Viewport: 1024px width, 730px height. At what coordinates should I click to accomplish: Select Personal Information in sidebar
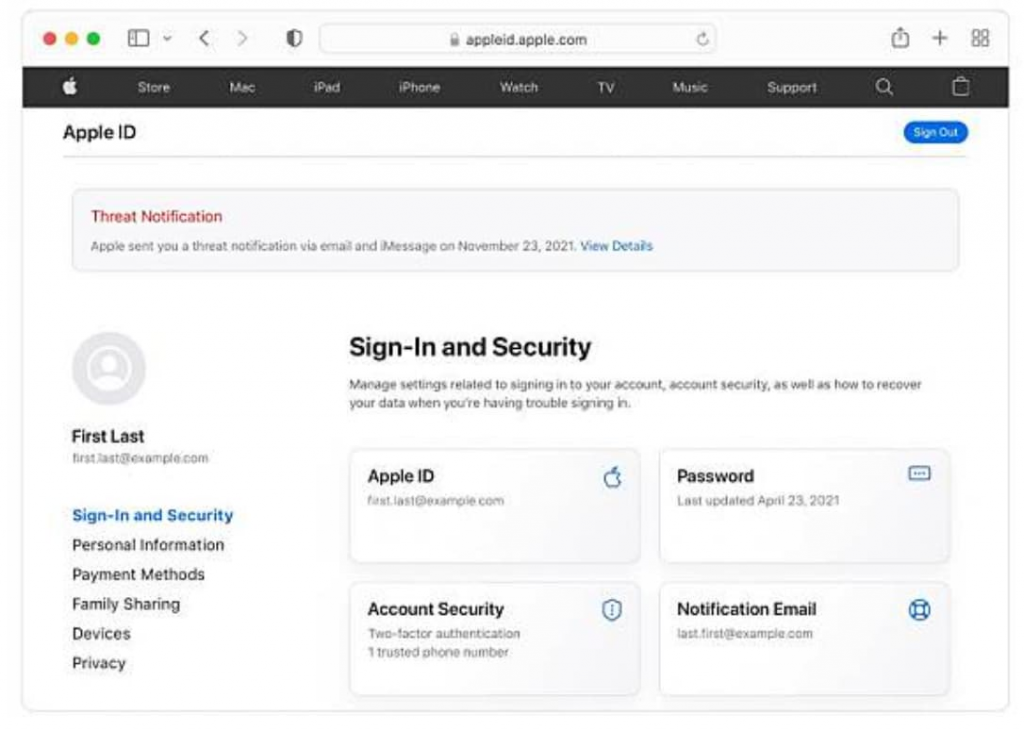pos(148,545)
